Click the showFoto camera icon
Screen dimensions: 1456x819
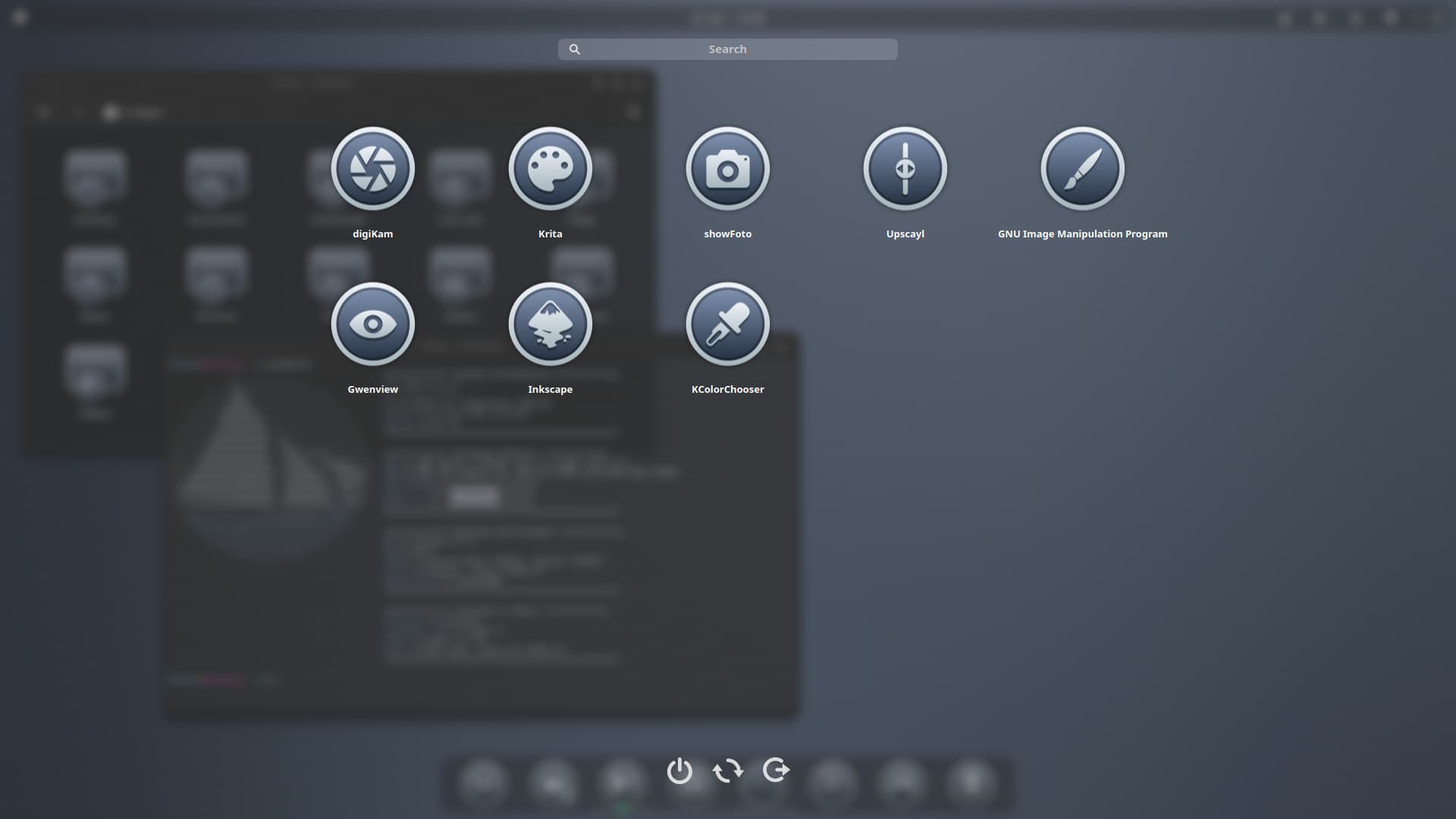[727, 168]
